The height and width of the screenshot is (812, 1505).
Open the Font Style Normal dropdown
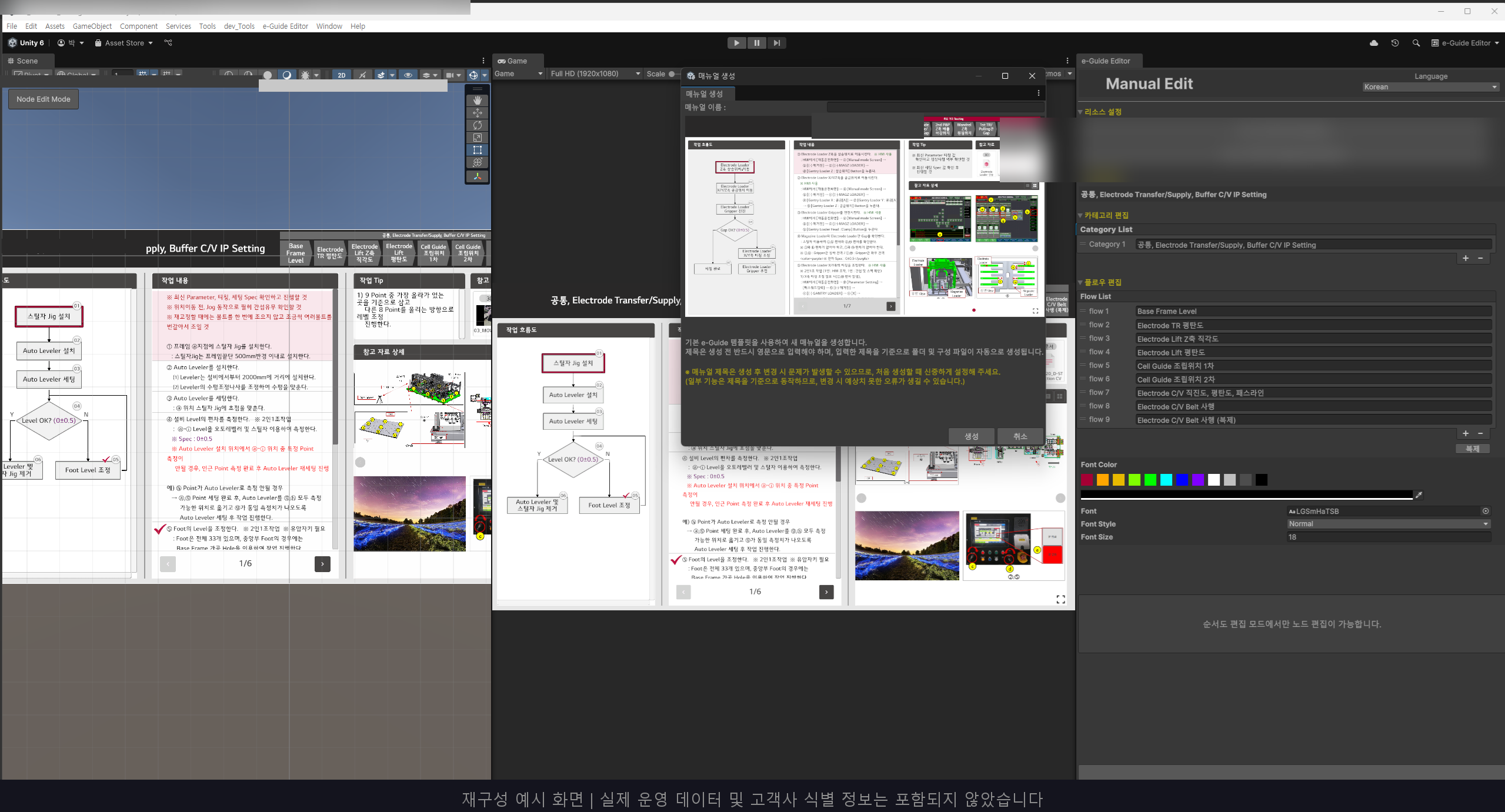coord(1388,524)
